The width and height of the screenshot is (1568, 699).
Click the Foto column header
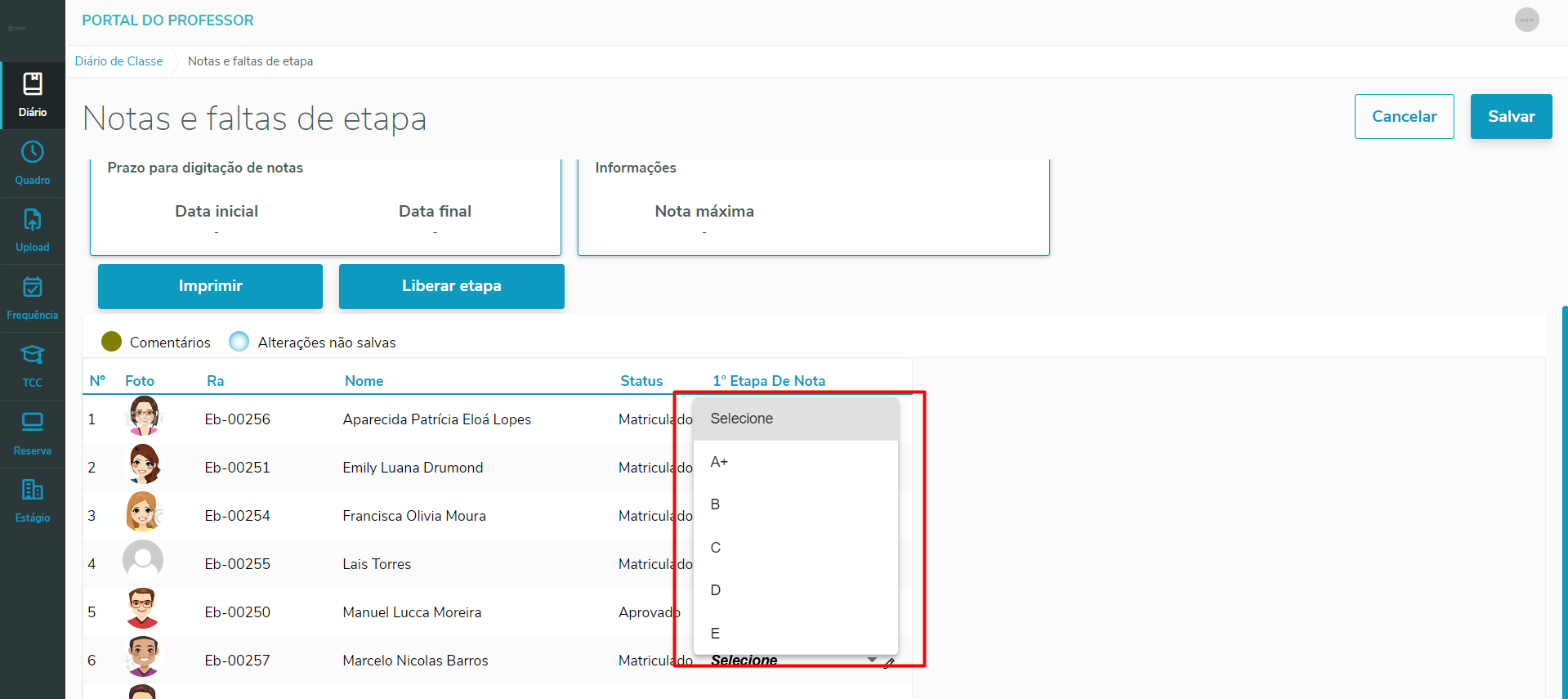point(140,381)
